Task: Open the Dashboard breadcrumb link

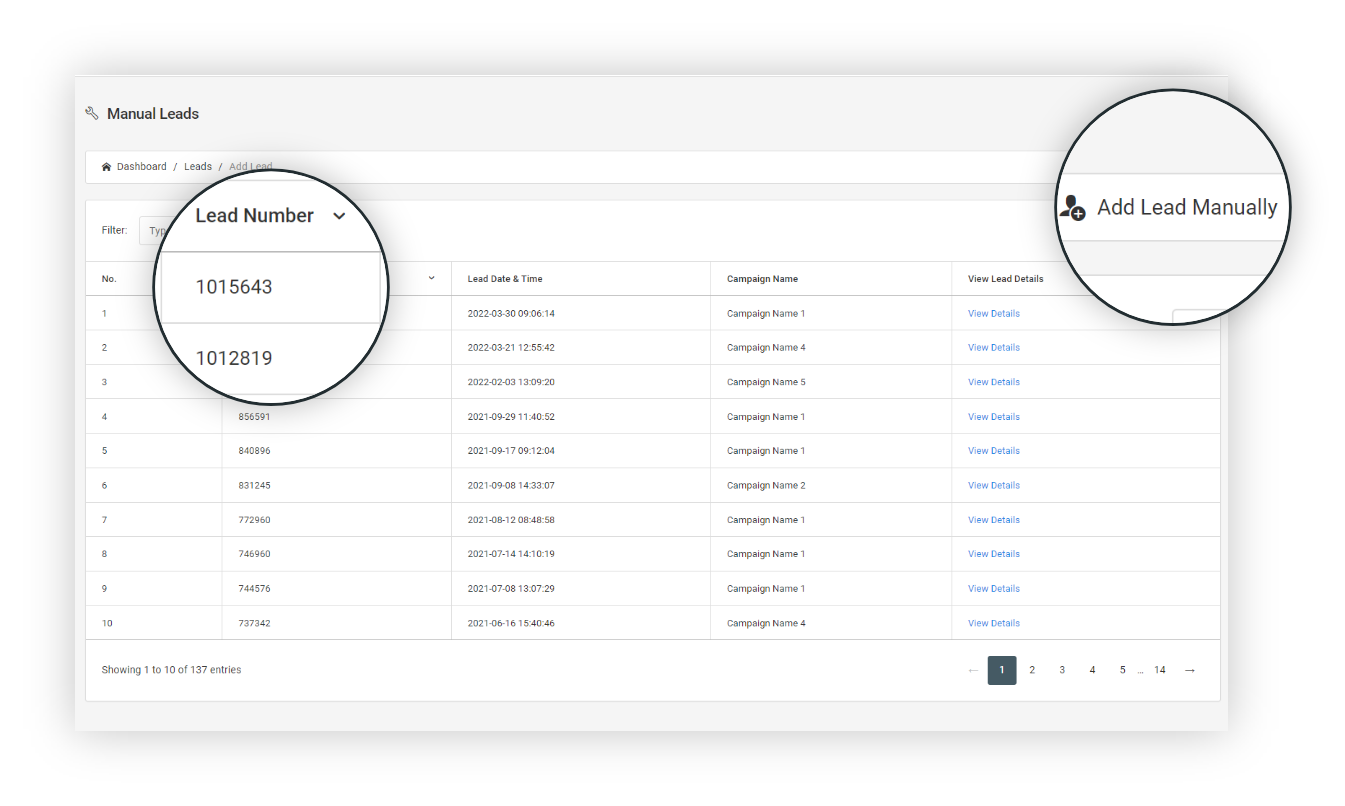Action: (141, 167)
